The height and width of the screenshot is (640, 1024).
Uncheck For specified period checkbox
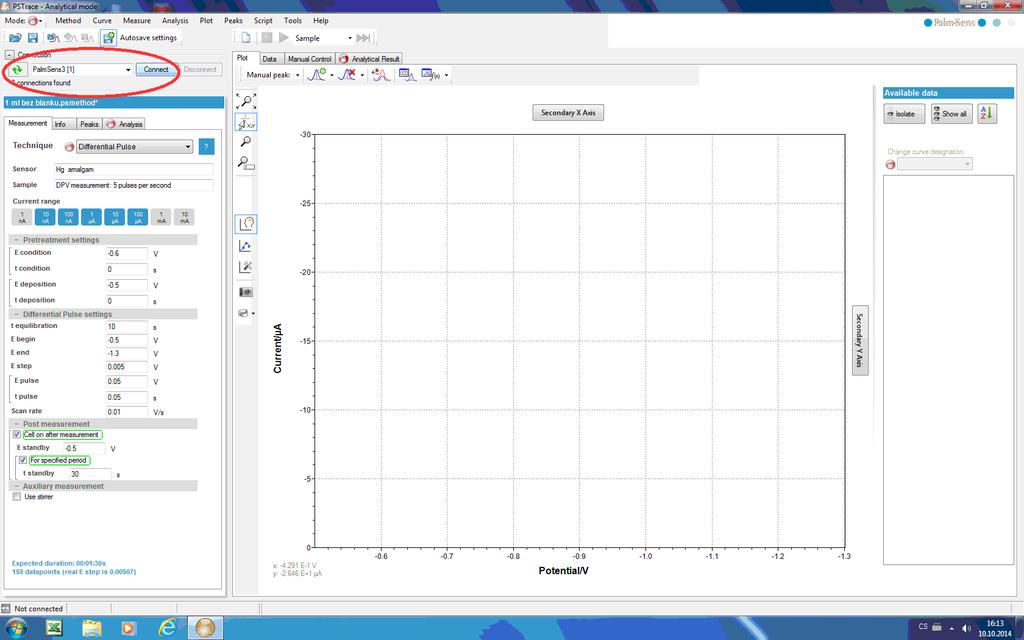click(23, 460)
